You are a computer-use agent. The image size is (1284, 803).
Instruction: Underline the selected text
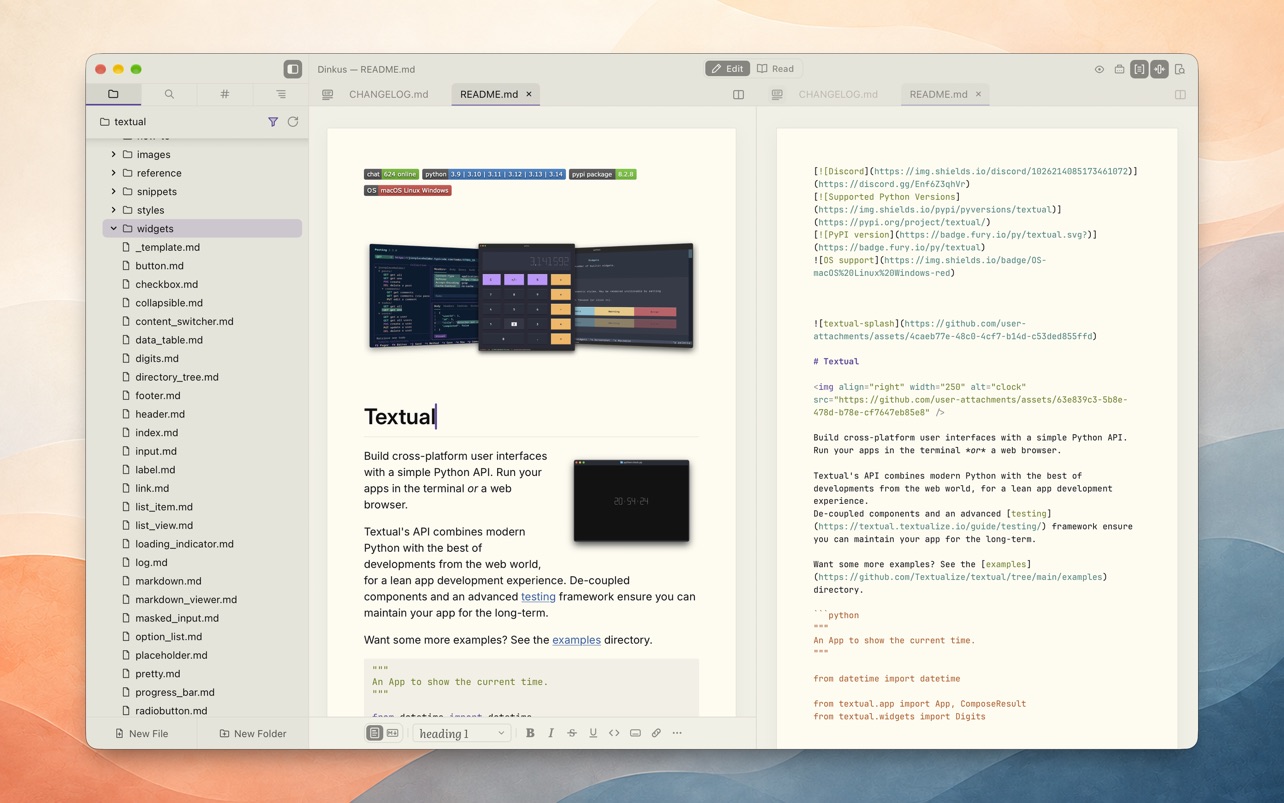pyautogui.click(x=593, y=733)
